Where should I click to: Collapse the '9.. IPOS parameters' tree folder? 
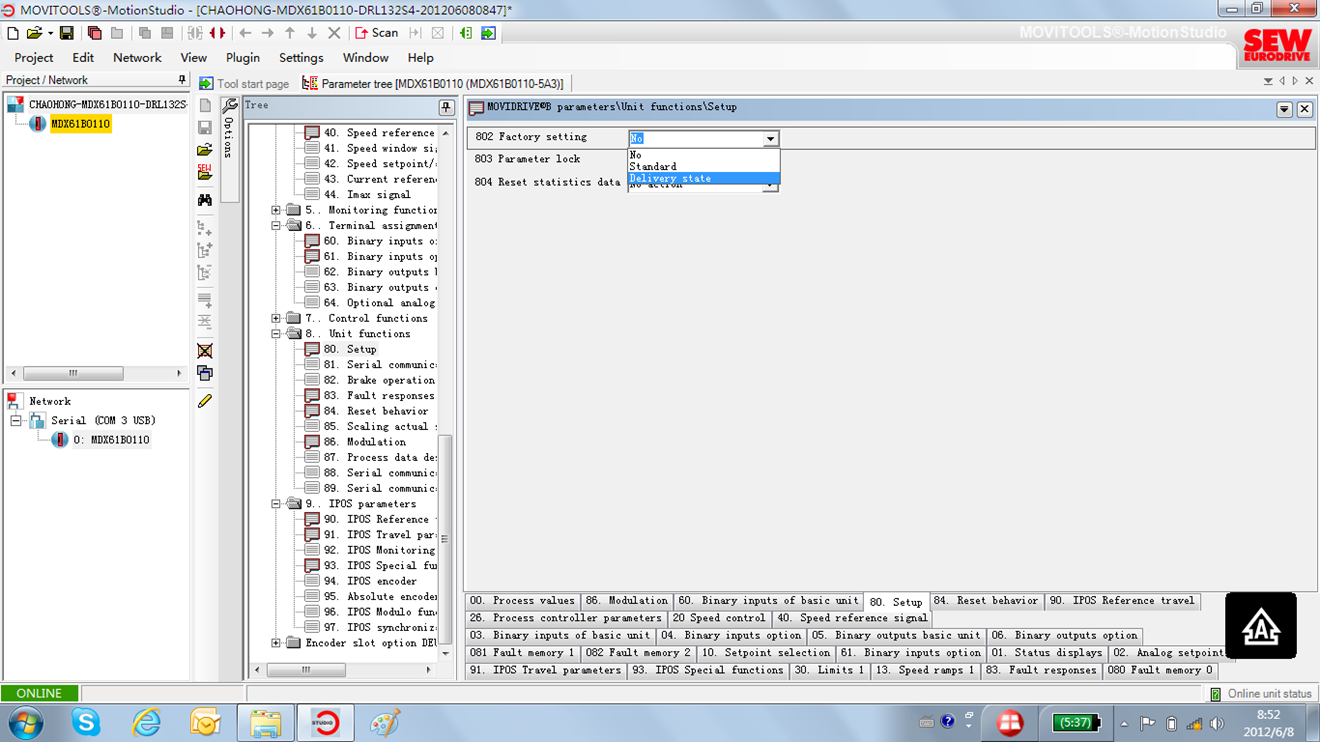point(276,504)
